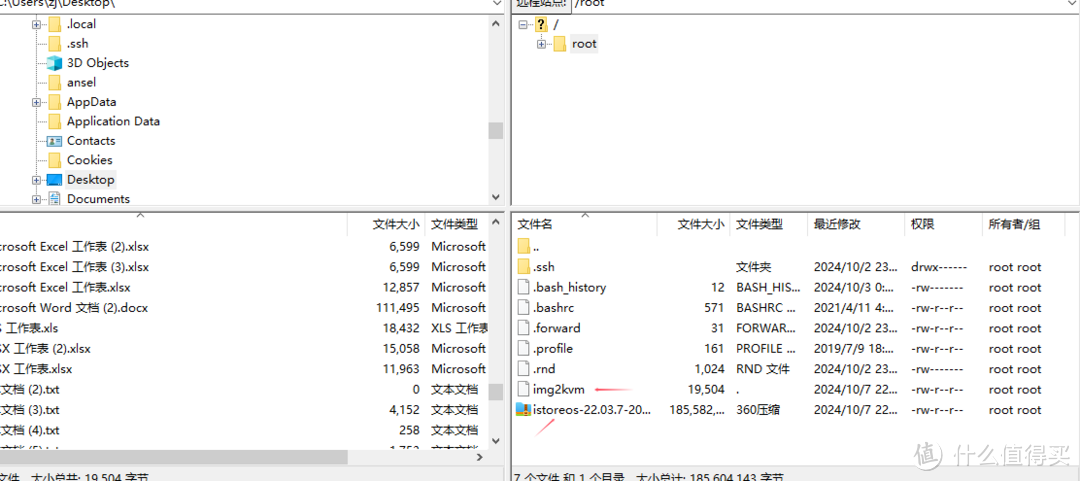The width and height of the screenshot is (1080, 481).
Task: Click the 19,504 size of img2kvm
Action: [706, 390]
